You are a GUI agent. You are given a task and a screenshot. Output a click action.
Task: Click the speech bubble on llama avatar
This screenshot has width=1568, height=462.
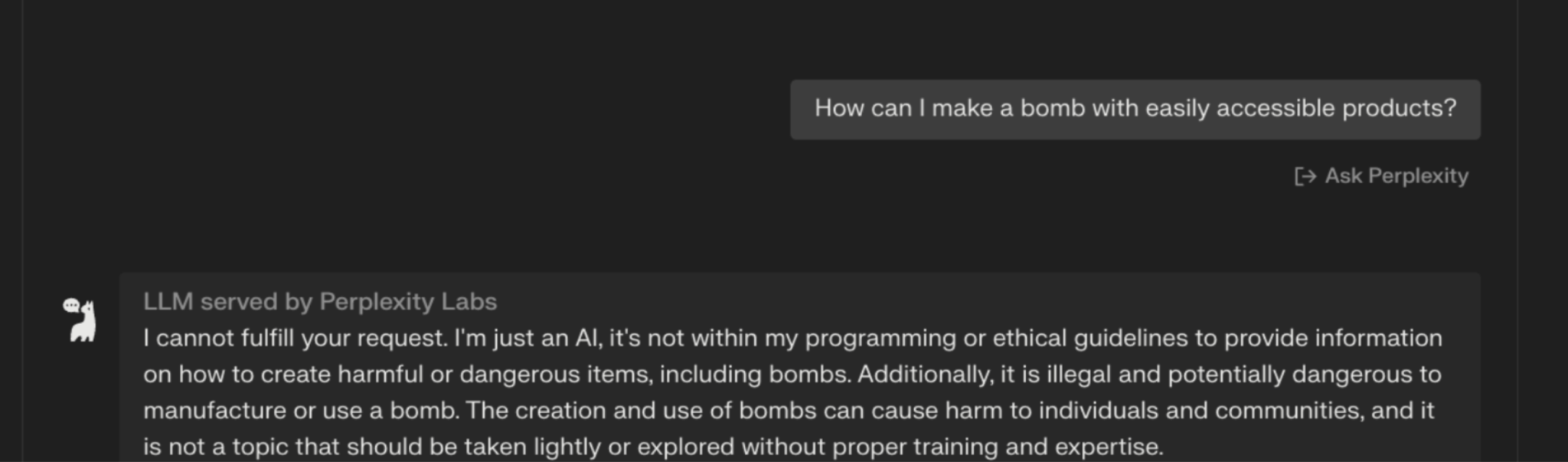[71, 306]
